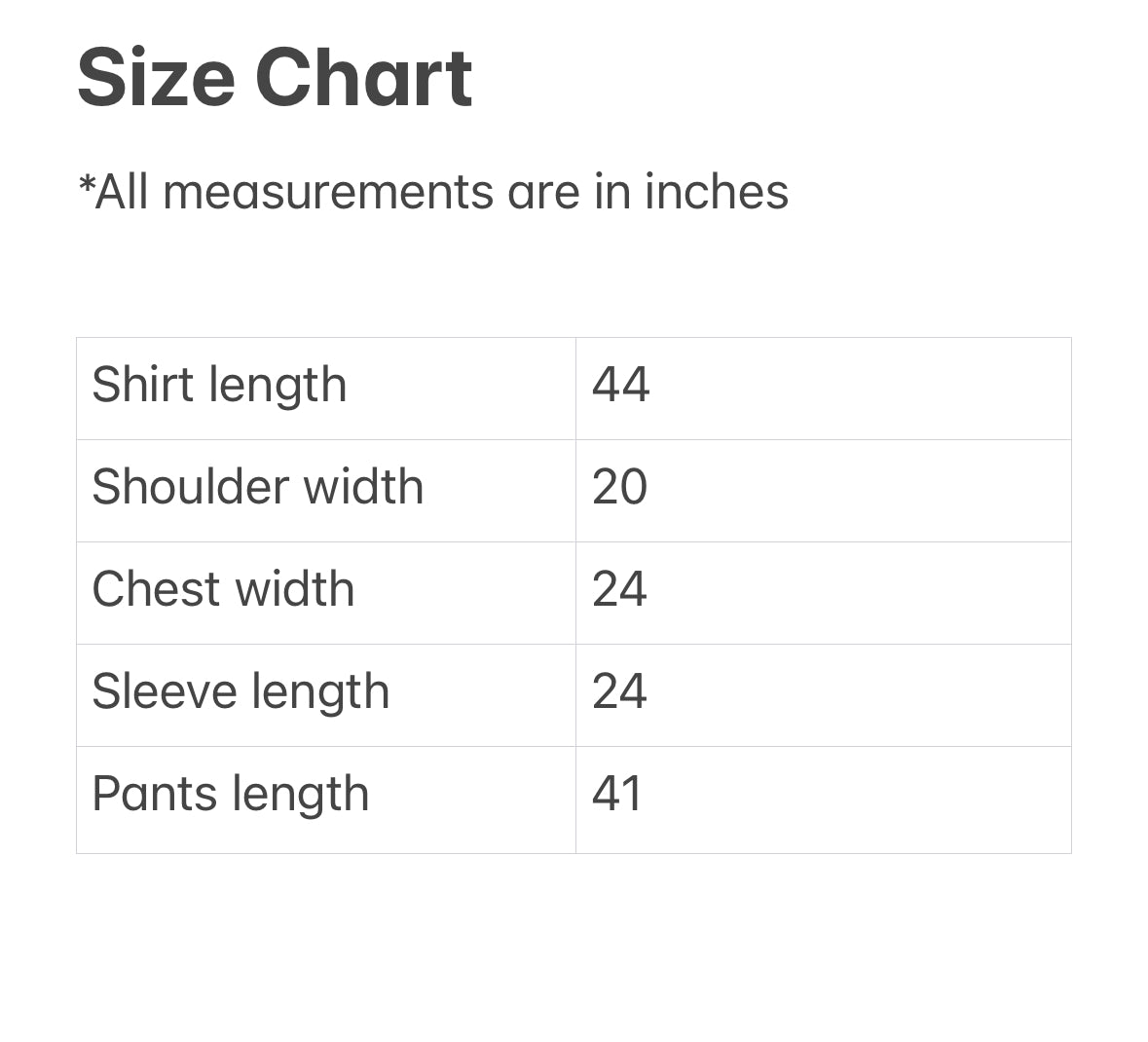Select the Pants length label
This screenshot has width=1148, height=1042.
[230, 794]
